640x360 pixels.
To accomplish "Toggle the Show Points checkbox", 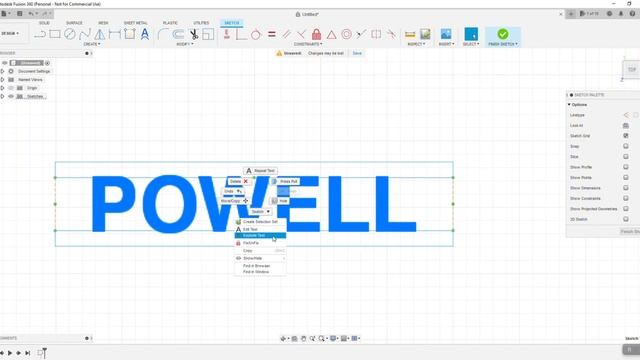I will coord(625,178).
